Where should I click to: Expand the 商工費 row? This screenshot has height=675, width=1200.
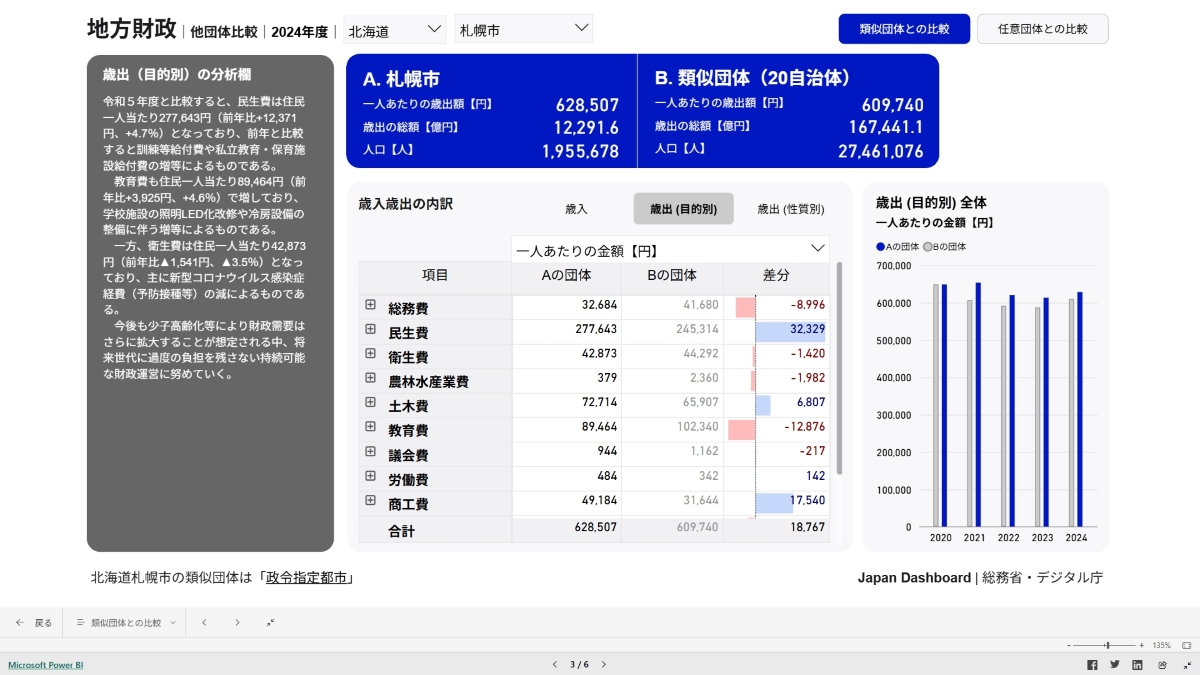[x=370, y=501]
